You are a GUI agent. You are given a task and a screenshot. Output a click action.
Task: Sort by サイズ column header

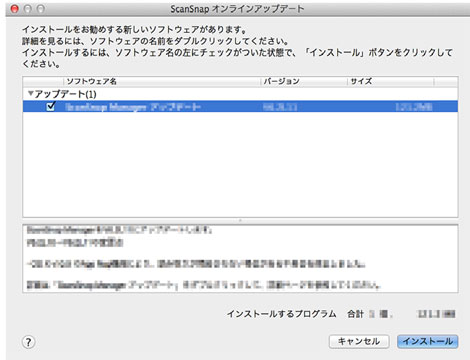391,81
